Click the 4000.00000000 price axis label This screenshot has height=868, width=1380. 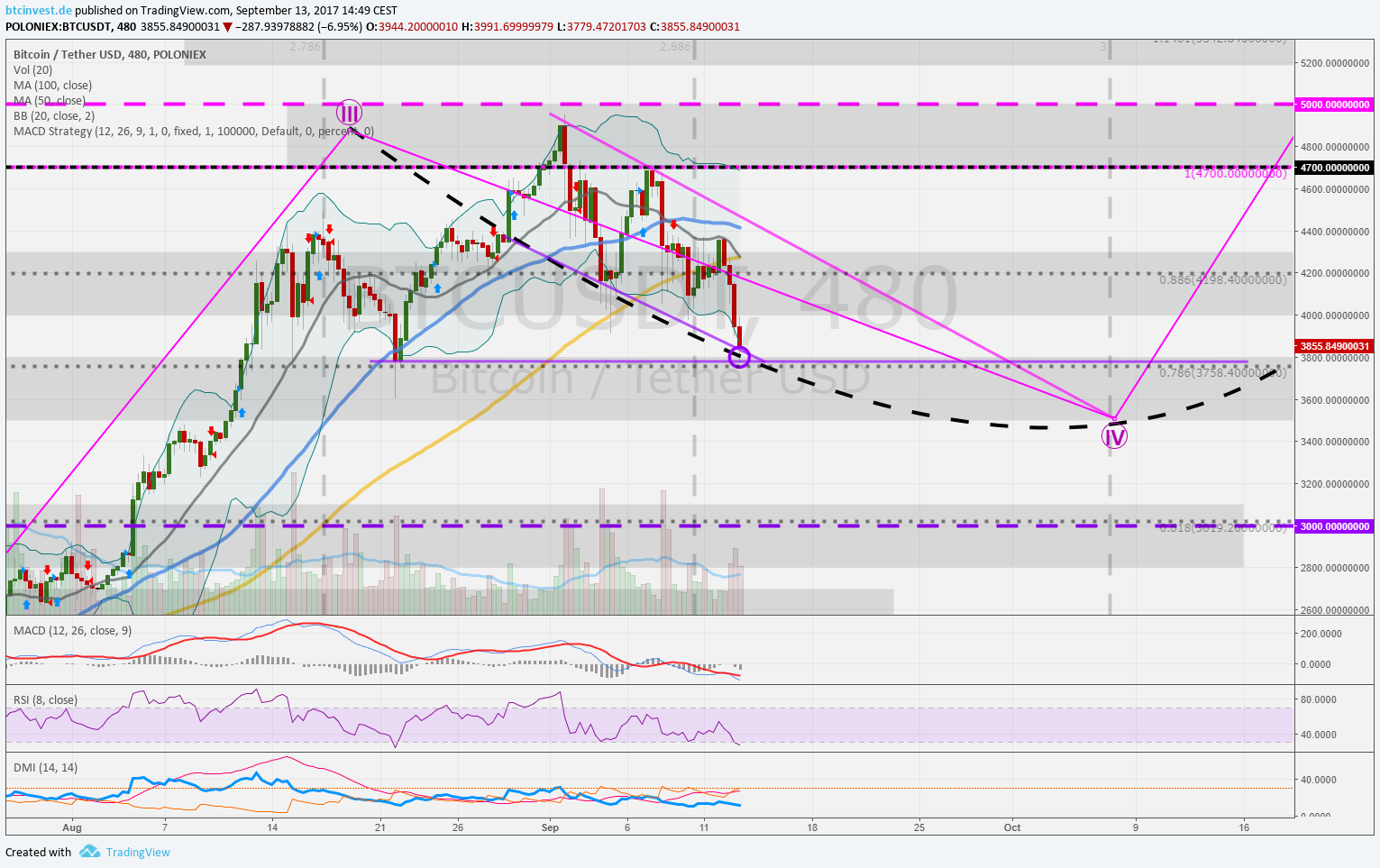coord(1336,315)
